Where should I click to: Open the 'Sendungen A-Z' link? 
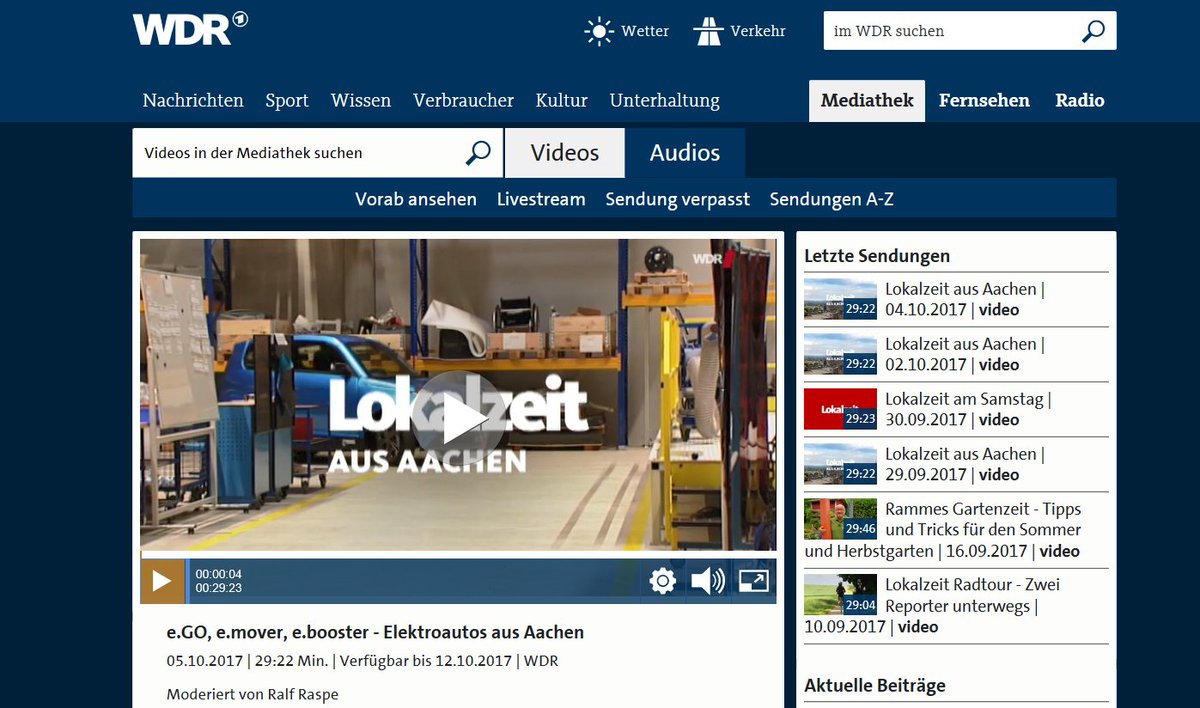tap(832, 199)
